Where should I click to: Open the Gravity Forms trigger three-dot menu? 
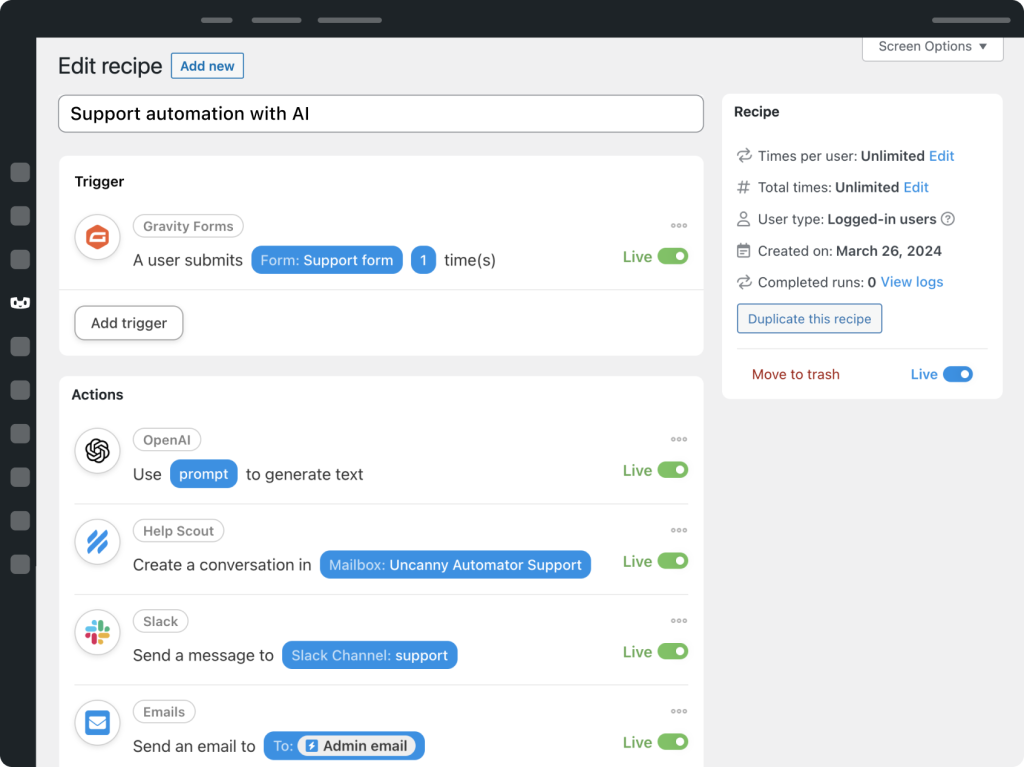point(679,226)
